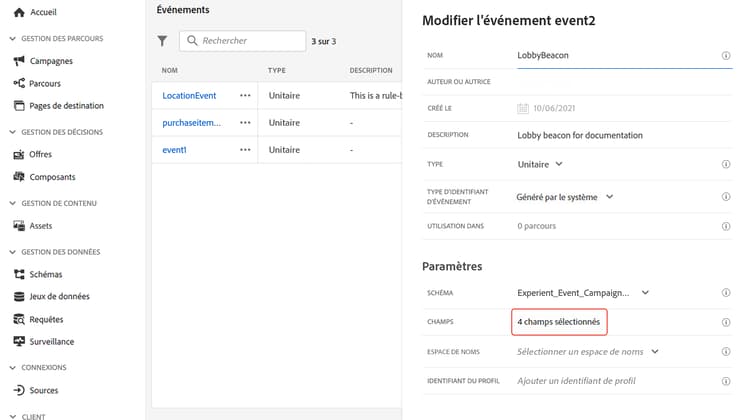
Task: Open the Sélectionner un espace de noms dropdown
Action: [588, 352]
